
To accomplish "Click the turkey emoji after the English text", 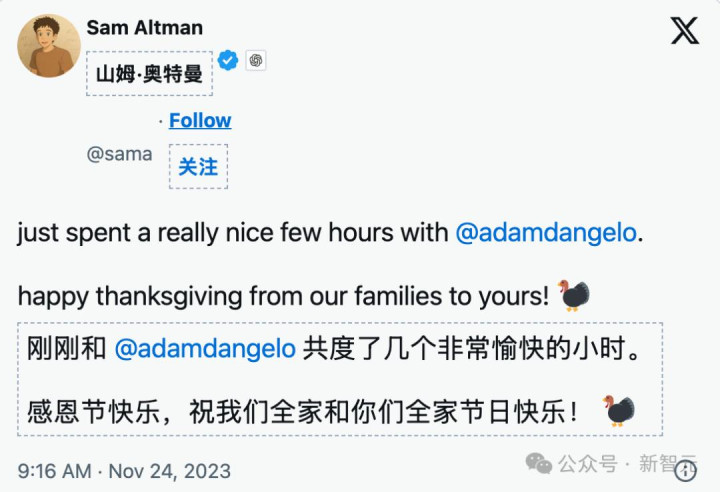I will (x=574, y=295).
